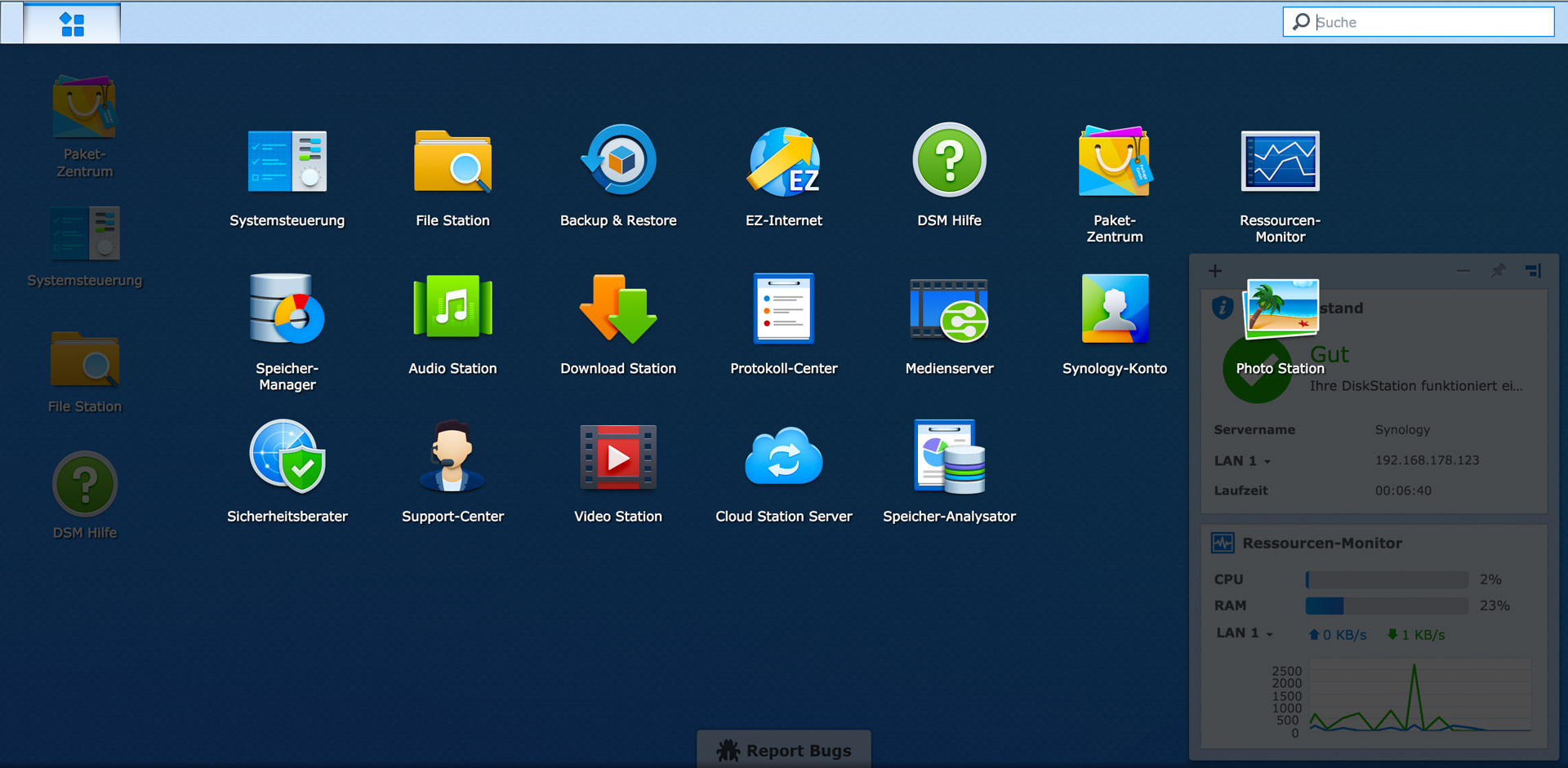This screenshot has height=768, width=1568.
Task: Open the main menu grid button
Action: point(72,24)
